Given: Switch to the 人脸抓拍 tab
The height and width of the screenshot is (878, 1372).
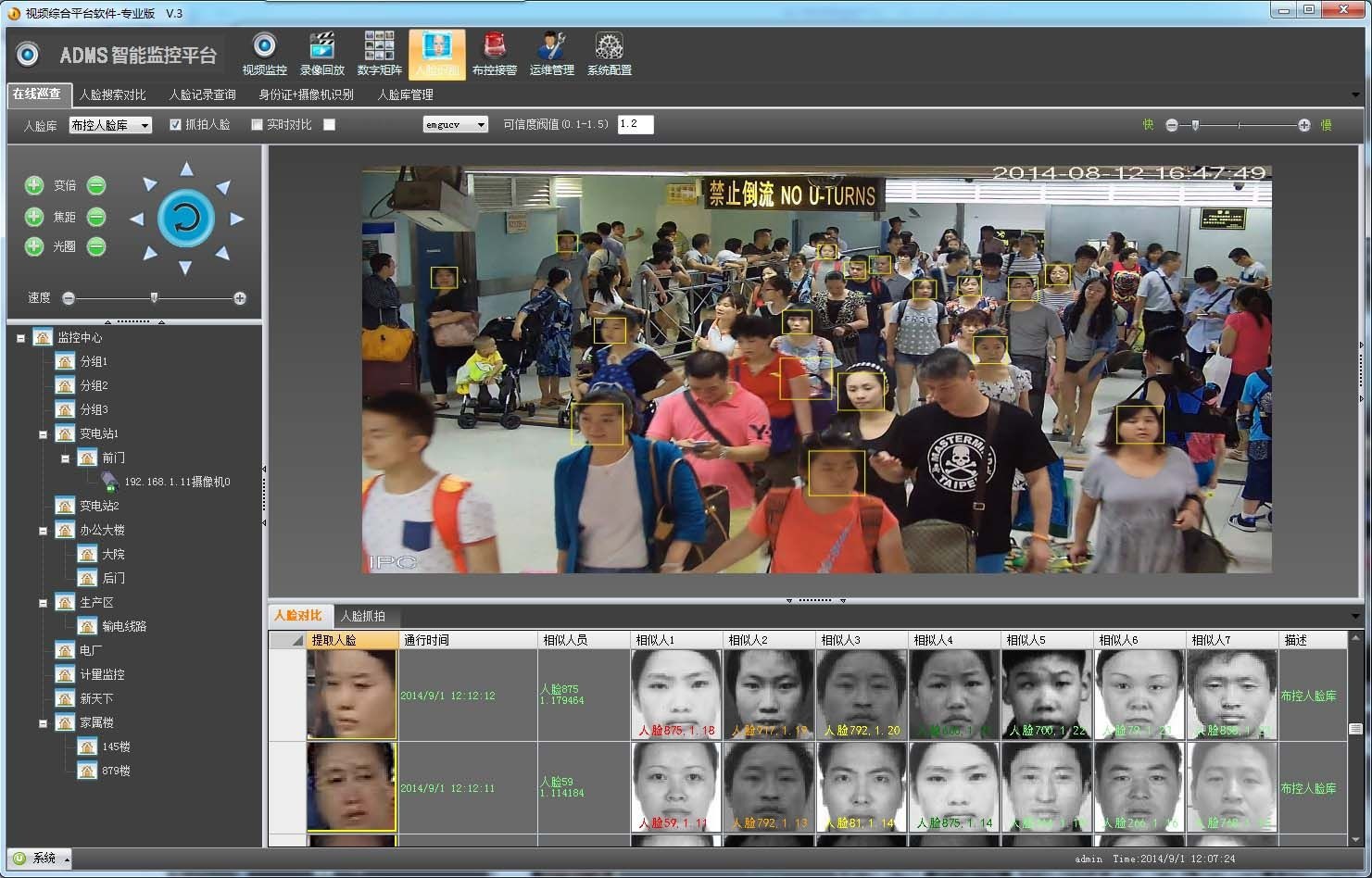Looking at the screenshot, I should click(x=362, y=616).
